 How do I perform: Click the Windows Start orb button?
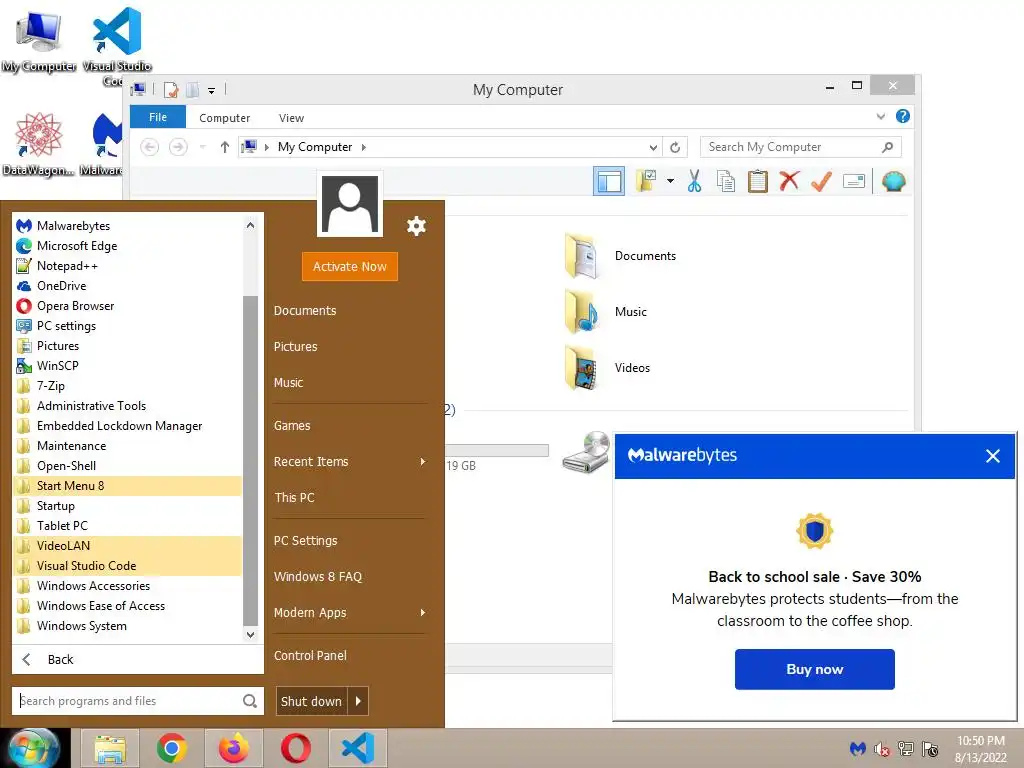[x=34, y=748]
